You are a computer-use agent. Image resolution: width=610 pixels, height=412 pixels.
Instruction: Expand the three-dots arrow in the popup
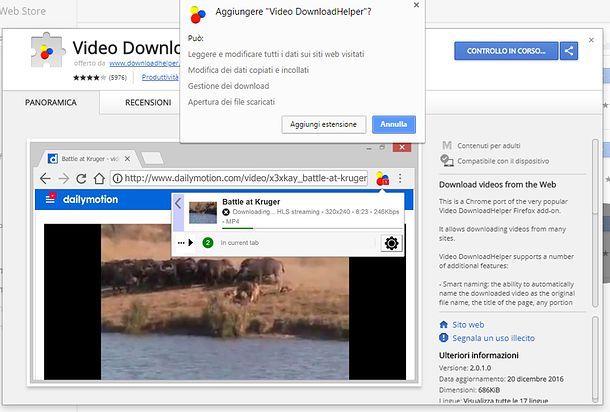click(186, 243)
